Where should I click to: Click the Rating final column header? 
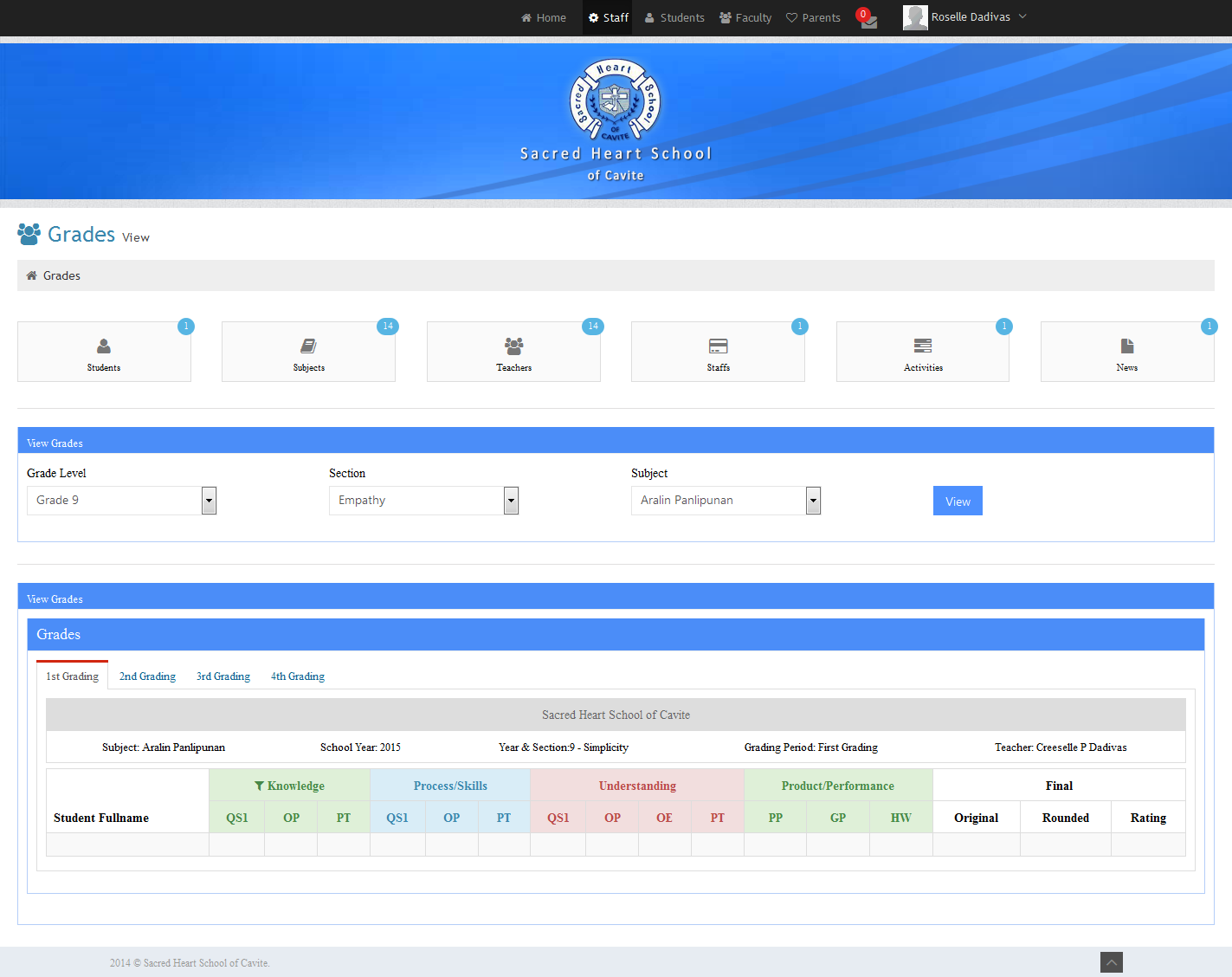(x=1148, y=818)
